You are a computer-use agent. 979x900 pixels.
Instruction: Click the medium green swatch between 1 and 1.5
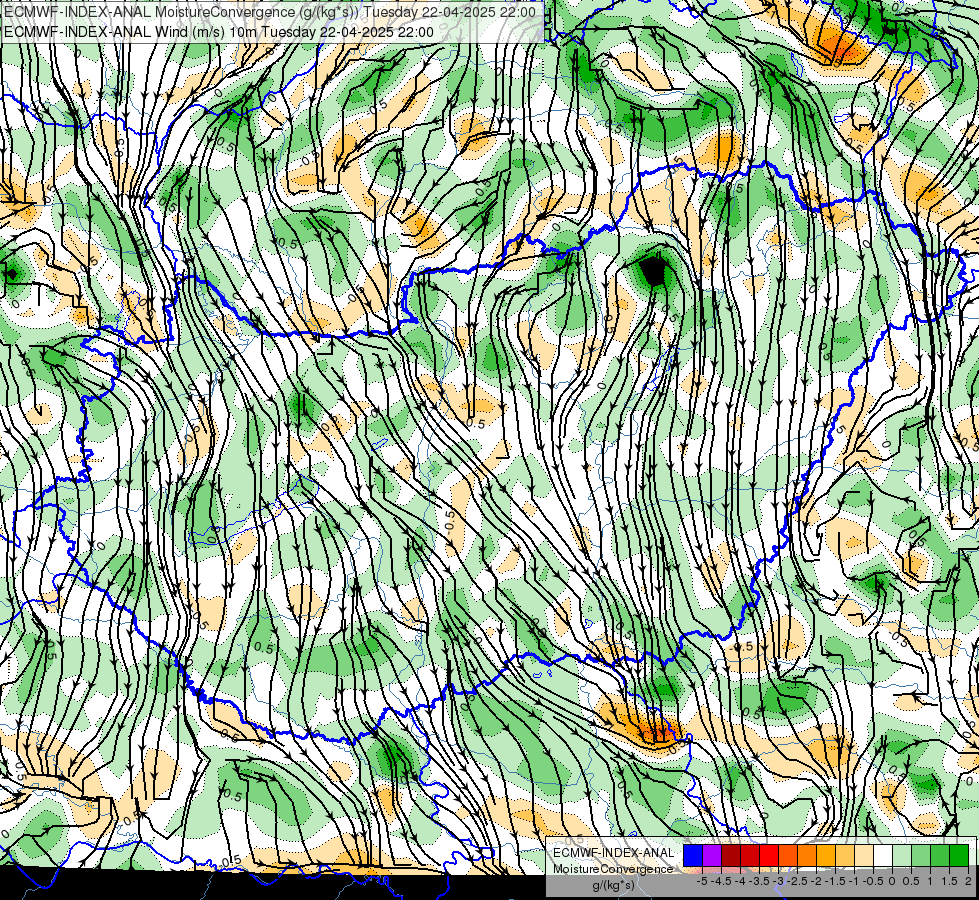click(x=940, y=855)
